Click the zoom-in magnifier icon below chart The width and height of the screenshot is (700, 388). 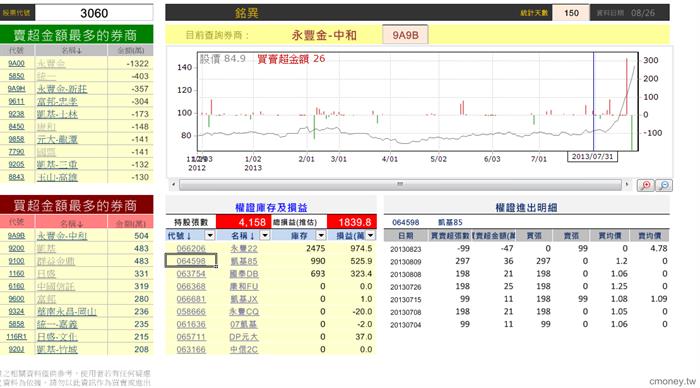click(x=646, y=185)
